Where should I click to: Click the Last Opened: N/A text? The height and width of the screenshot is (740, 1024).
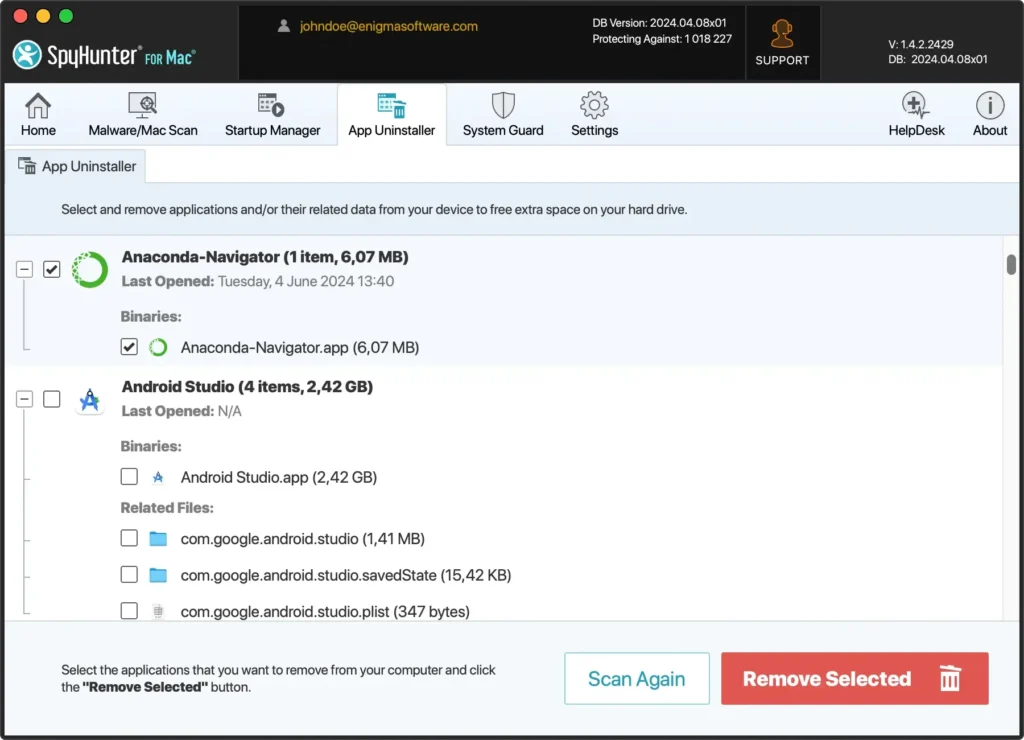pyautogui.click(x=182, y=411)
